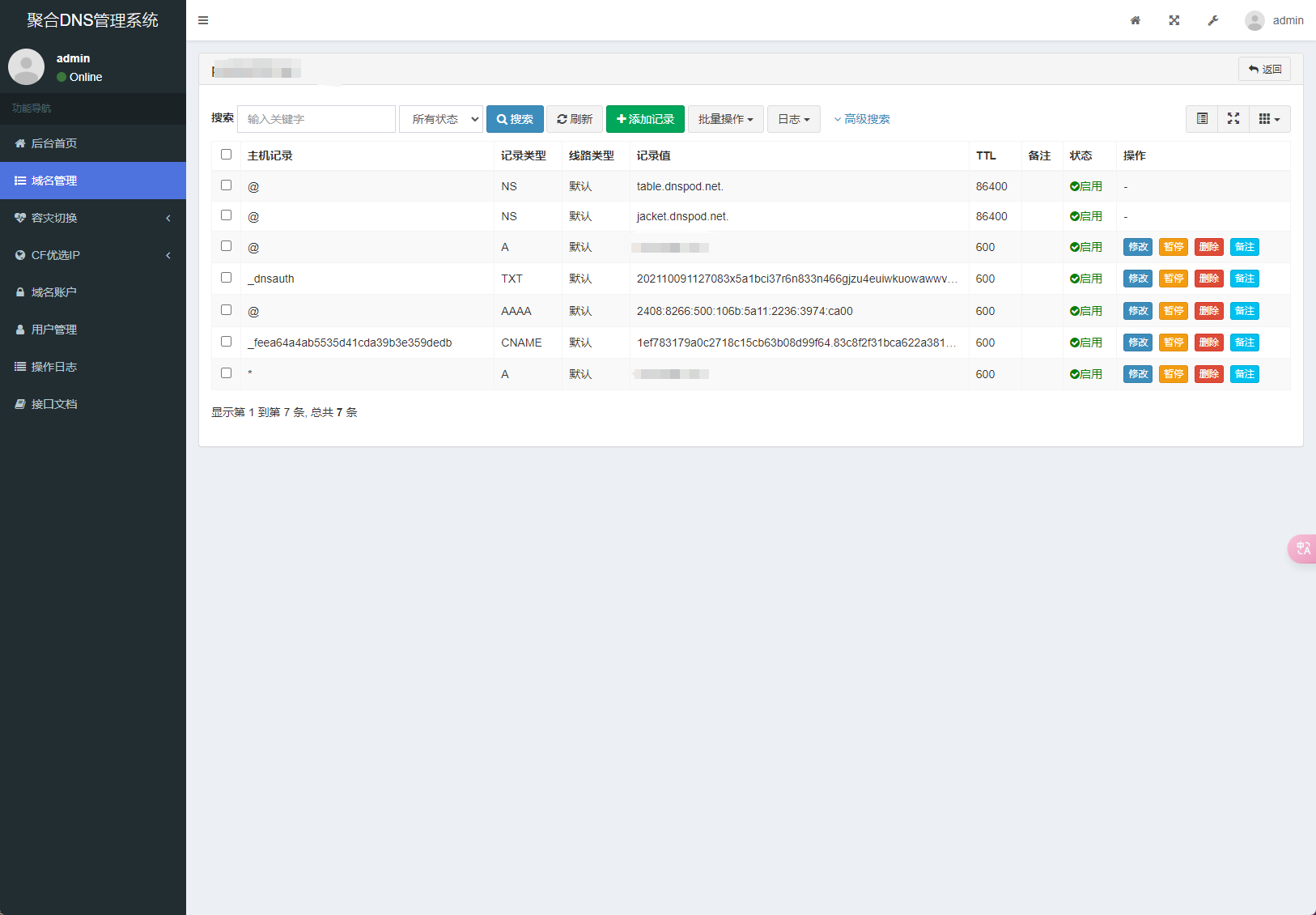Go to 用户管理 in sidebar
The width and height of the screenshot is (1316, 915).
click(x=93, y=330)
